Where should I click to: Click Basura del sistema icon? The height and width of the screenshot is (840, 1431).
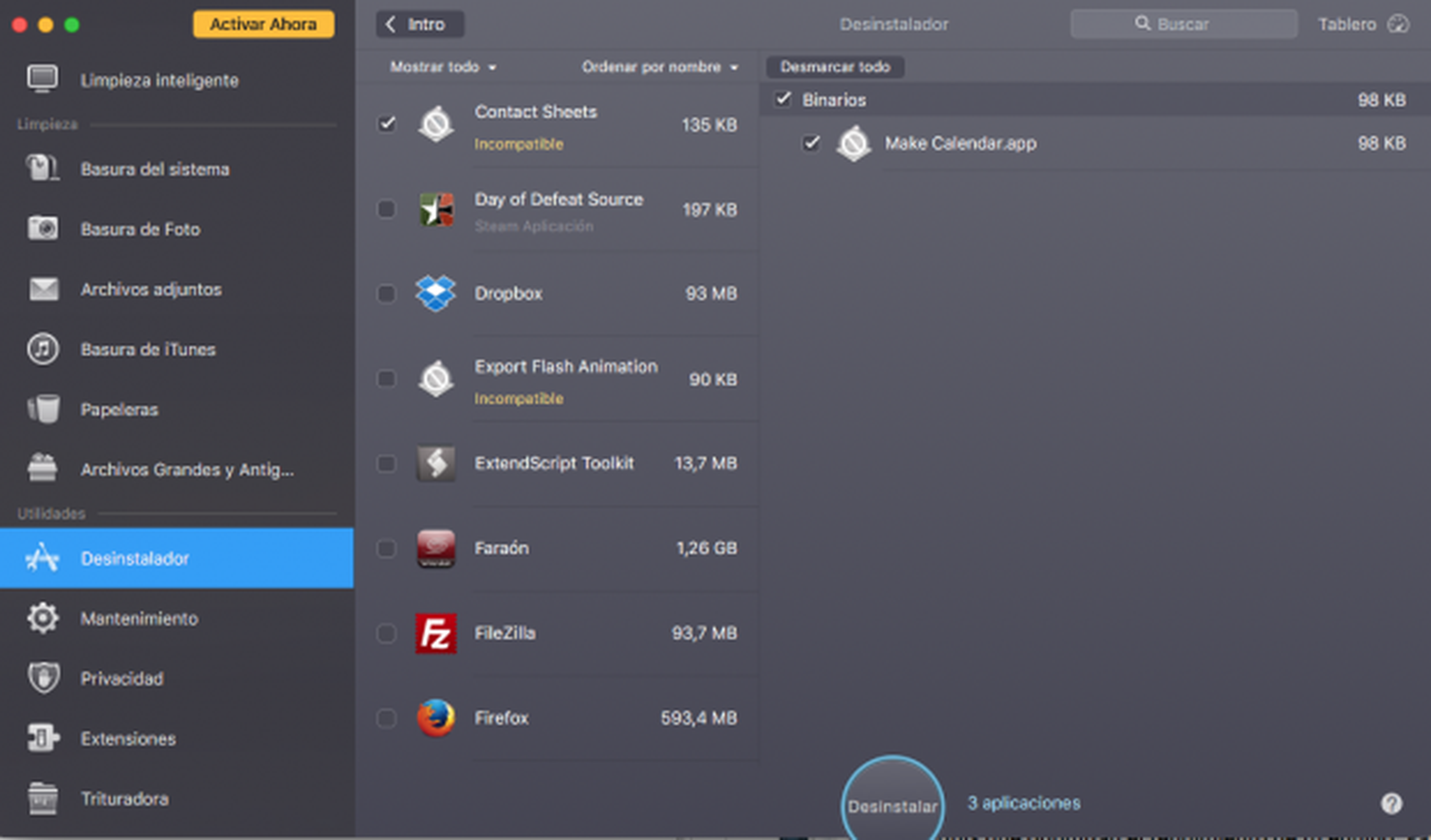(x=42, y=168)
